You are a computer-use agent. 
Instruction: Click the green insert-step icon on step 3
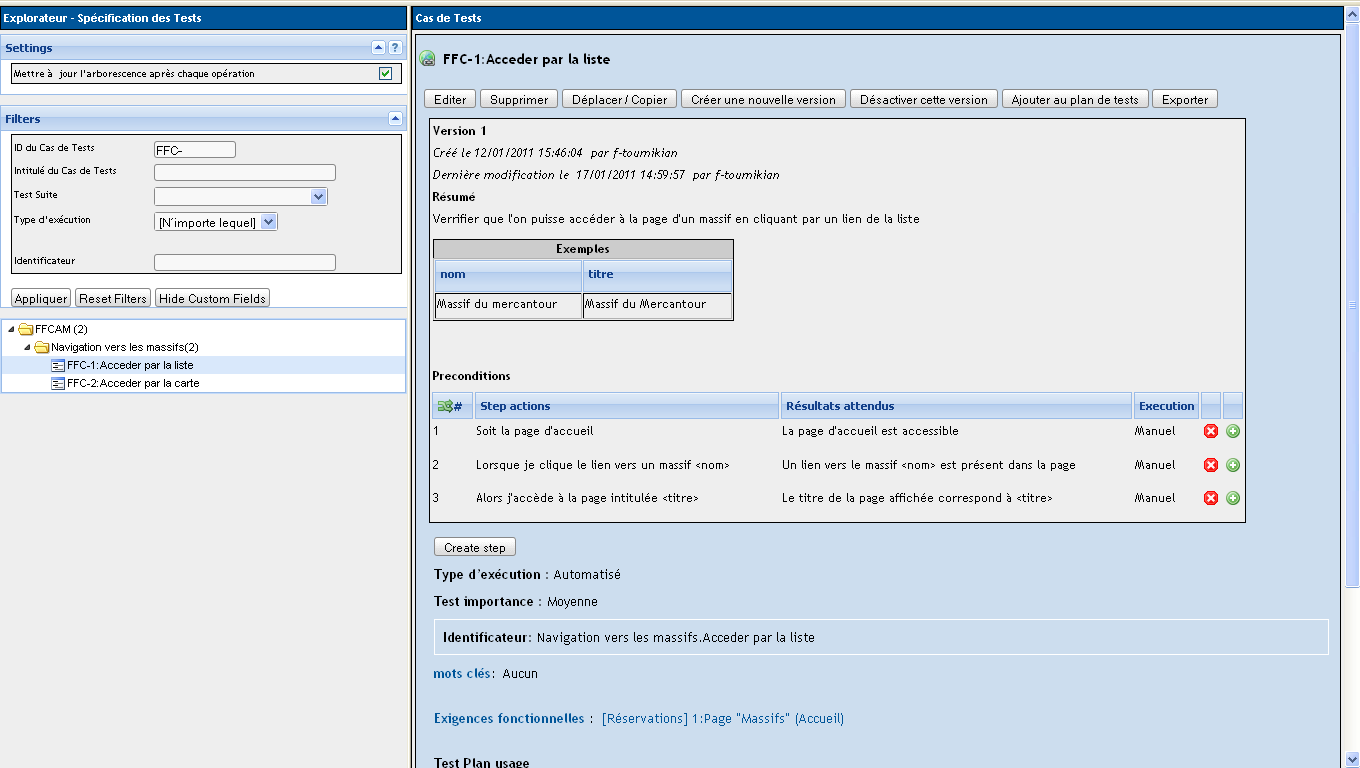(1232, 498)
